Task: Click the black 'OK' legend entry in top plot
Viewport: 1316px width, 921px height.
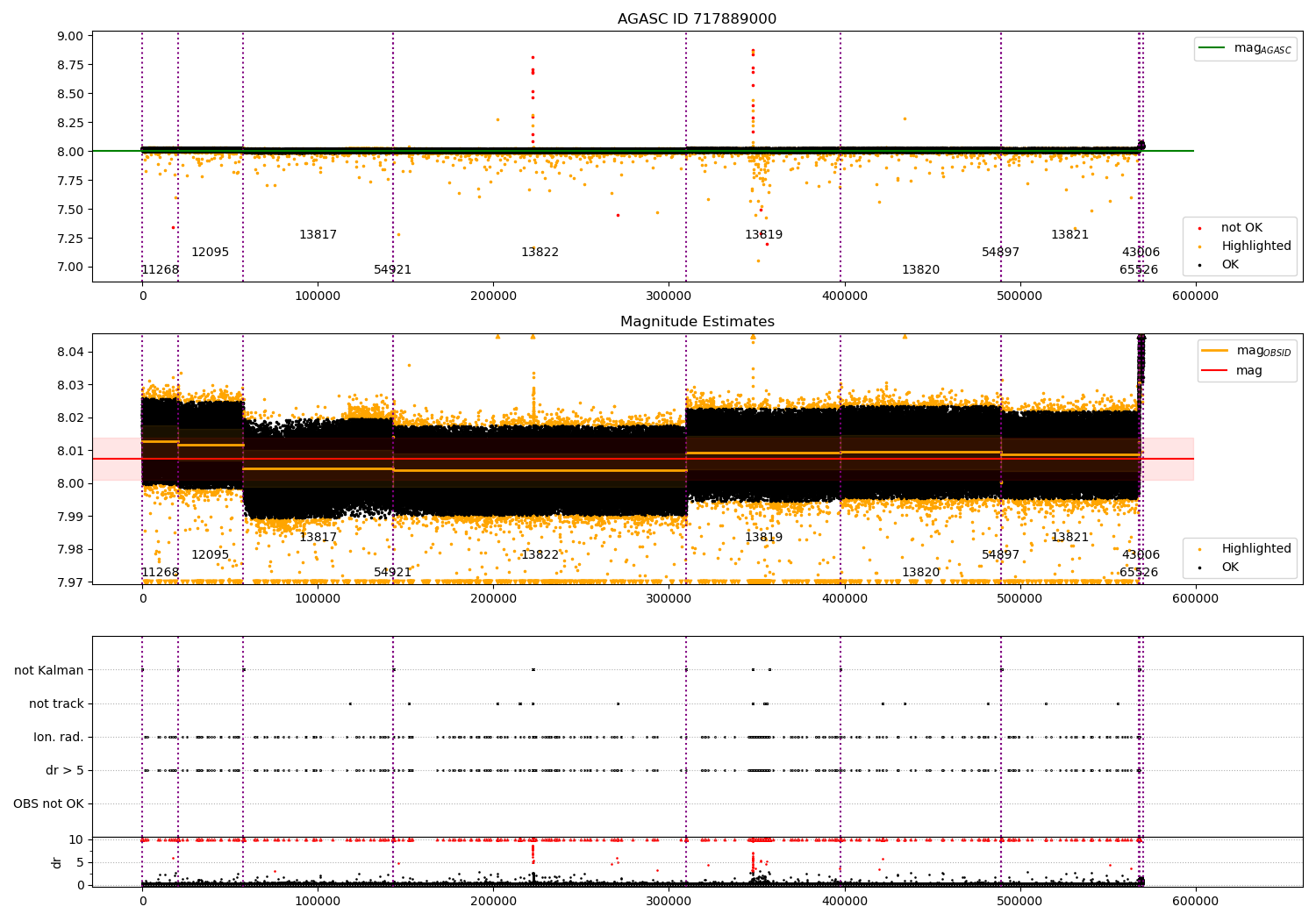Action: pos(1230,265)
